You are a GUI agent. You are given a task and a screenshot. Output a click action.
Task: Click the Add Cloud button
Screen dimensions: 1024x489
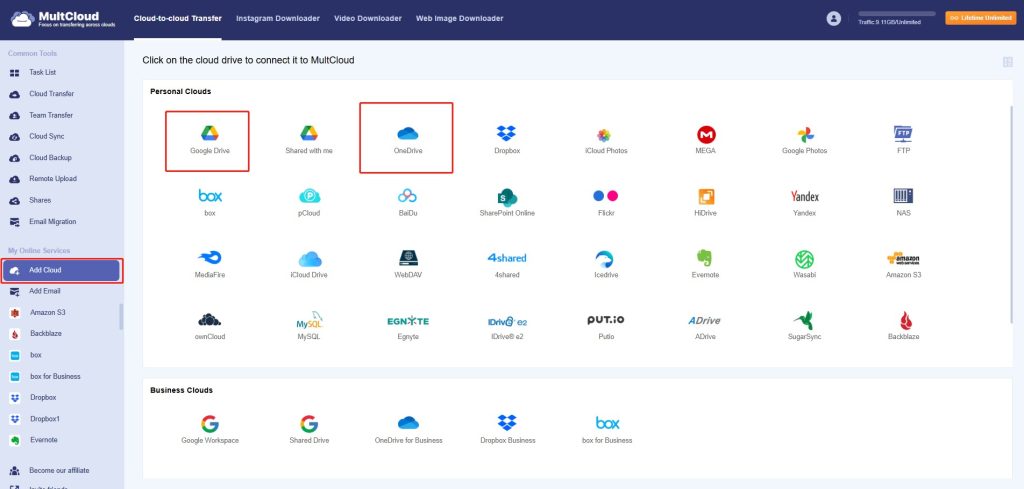click(x=61, y=270)
